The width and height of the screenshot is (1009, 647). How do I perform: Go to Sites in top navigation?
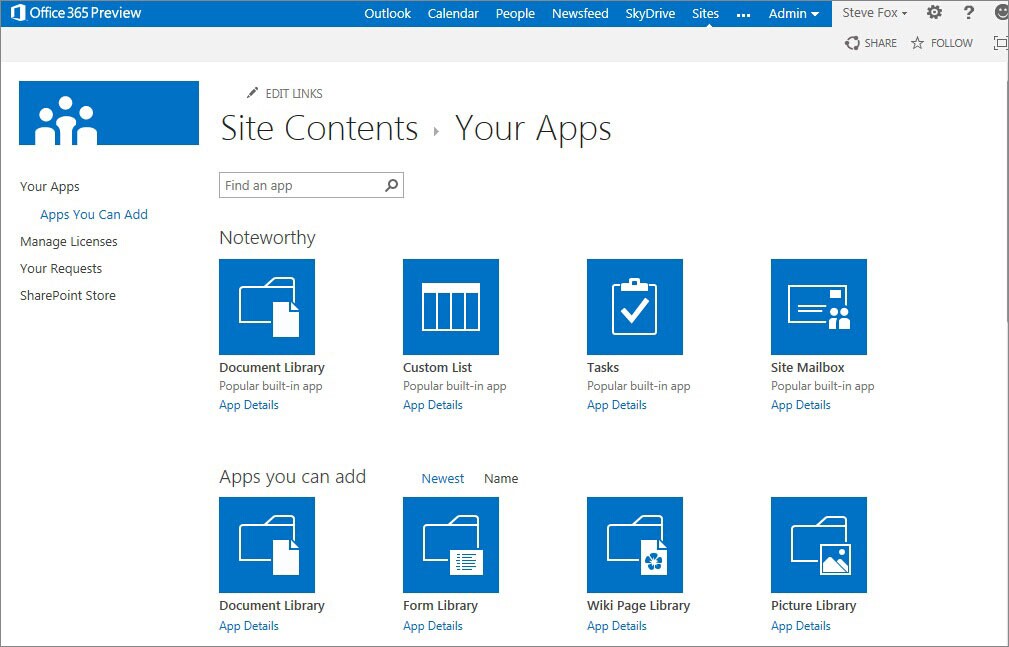point(705,14)
